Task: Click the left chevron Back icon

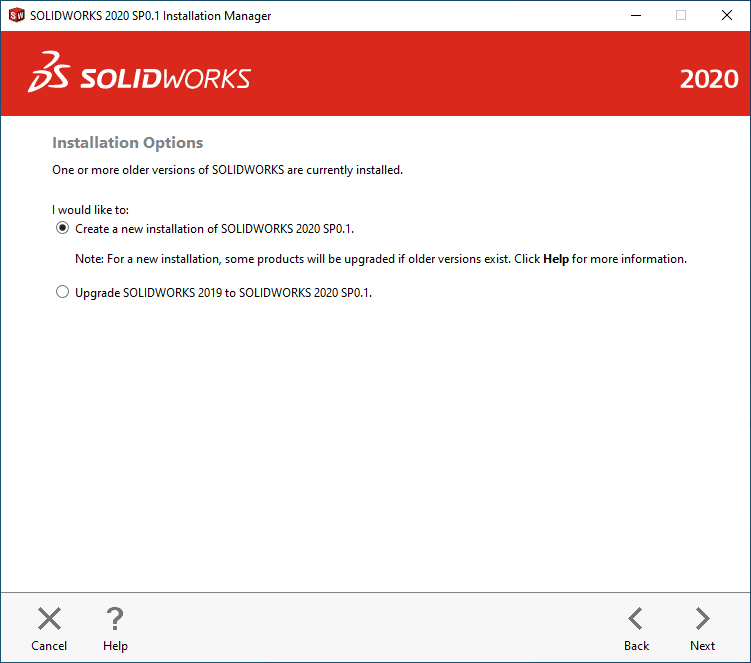Action: tap(636, 619)
